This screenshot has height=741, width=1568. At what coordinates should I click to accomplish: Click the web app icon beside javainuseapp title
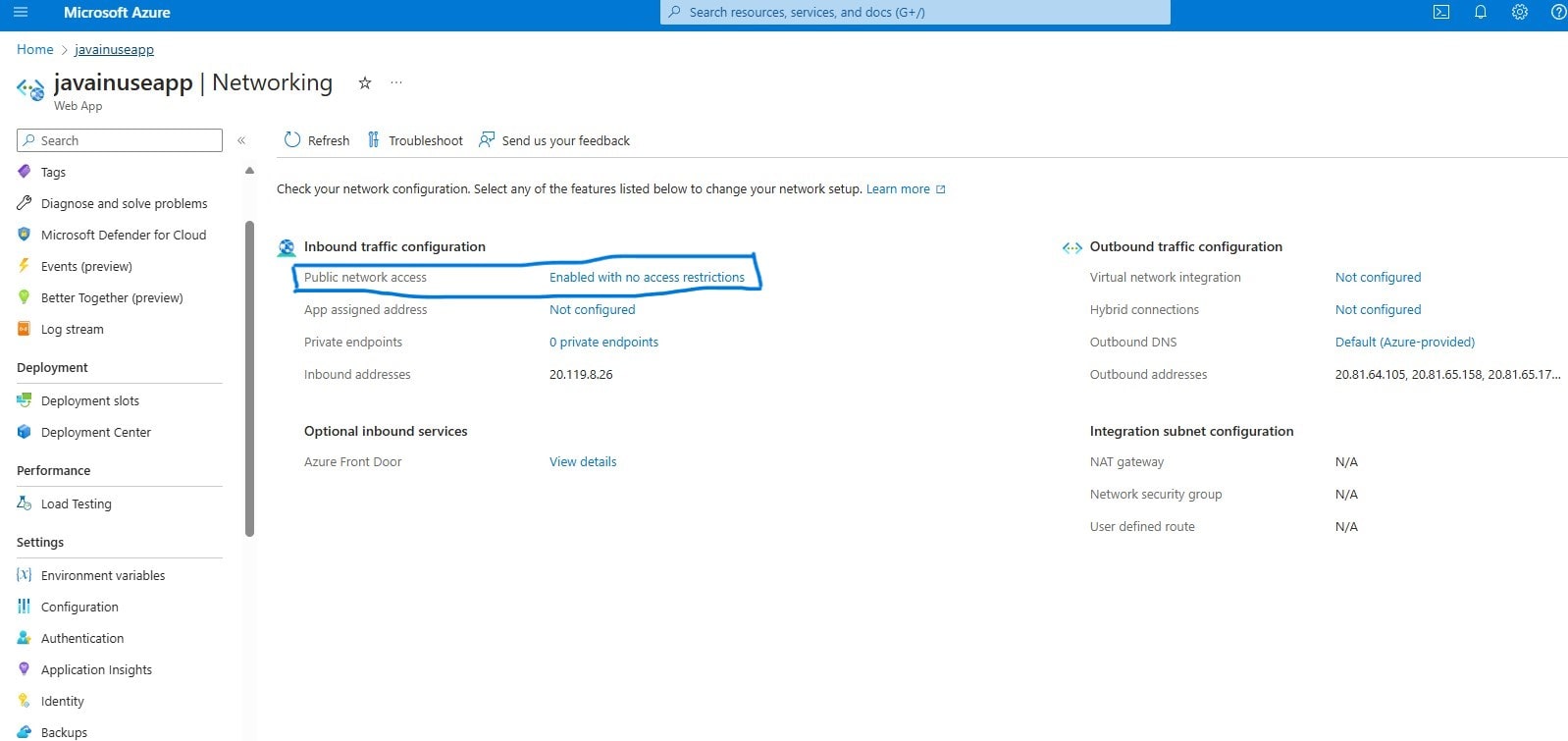coord(30,89)
